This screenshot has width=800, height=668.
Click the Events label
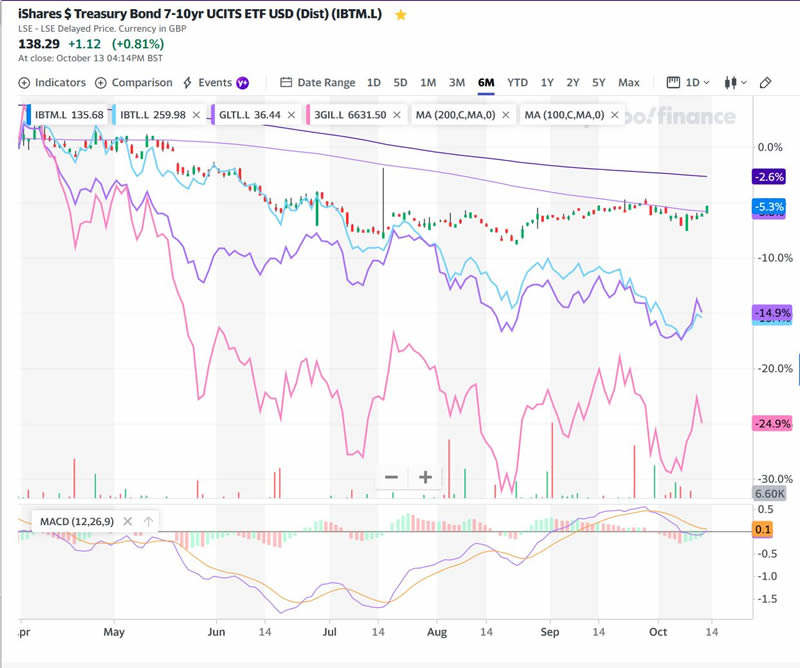coord(215,83)
